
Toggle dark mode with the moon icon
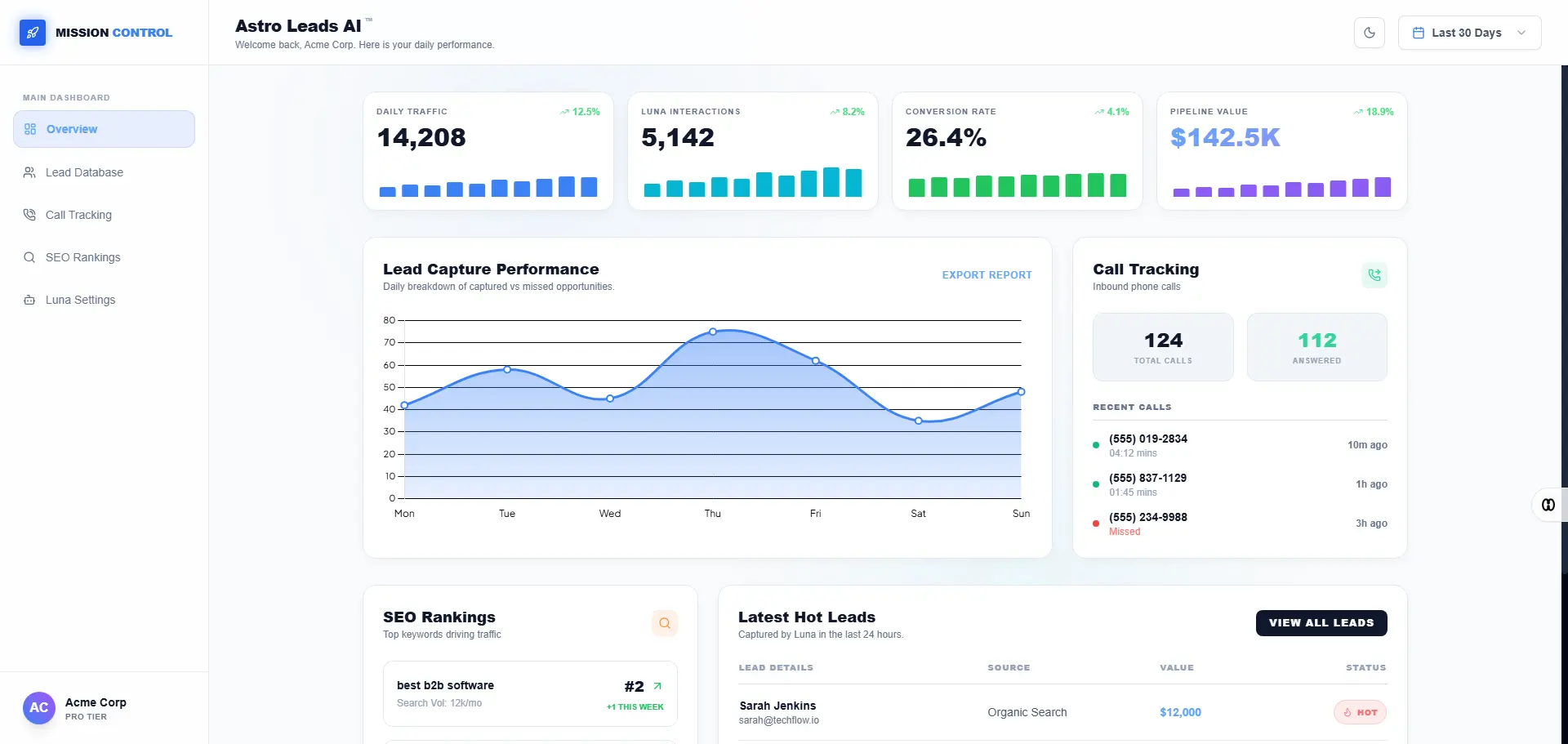[1370, 33]
